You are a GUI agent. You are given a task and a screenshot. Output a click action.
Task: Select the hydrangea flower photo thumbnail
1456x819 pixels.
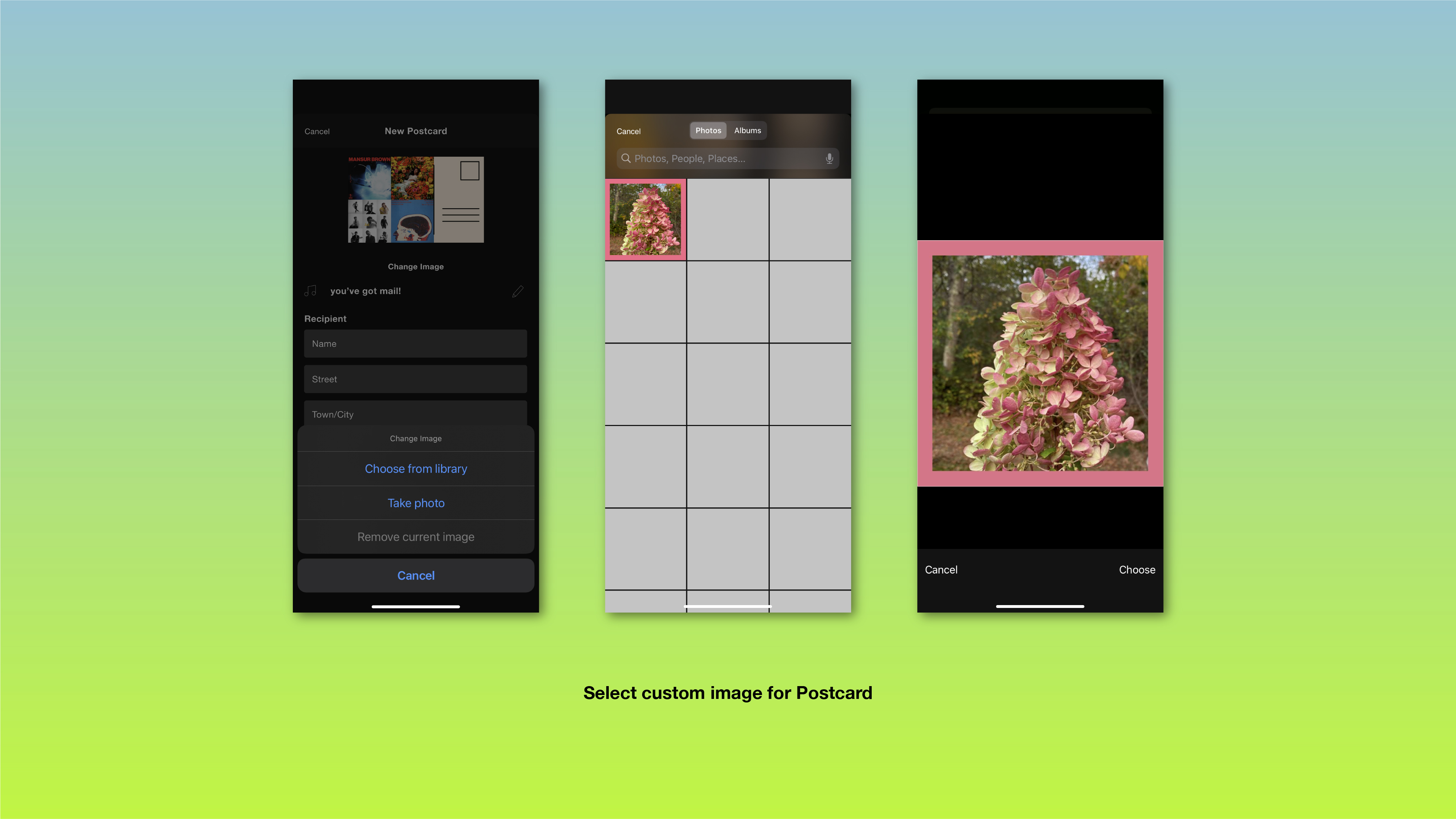tap(645, 219)
